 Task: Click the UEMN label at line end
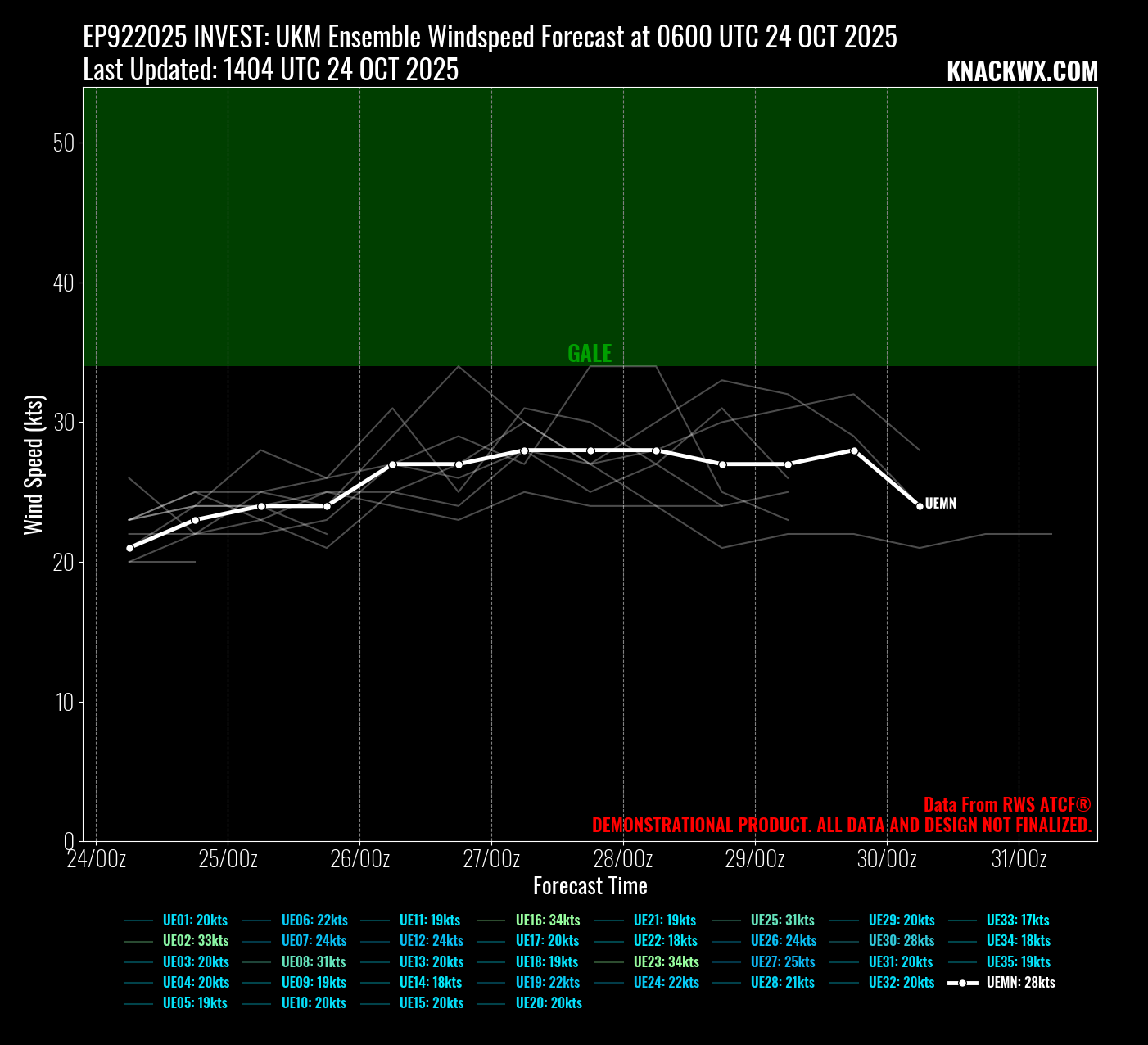click(940, 504)
